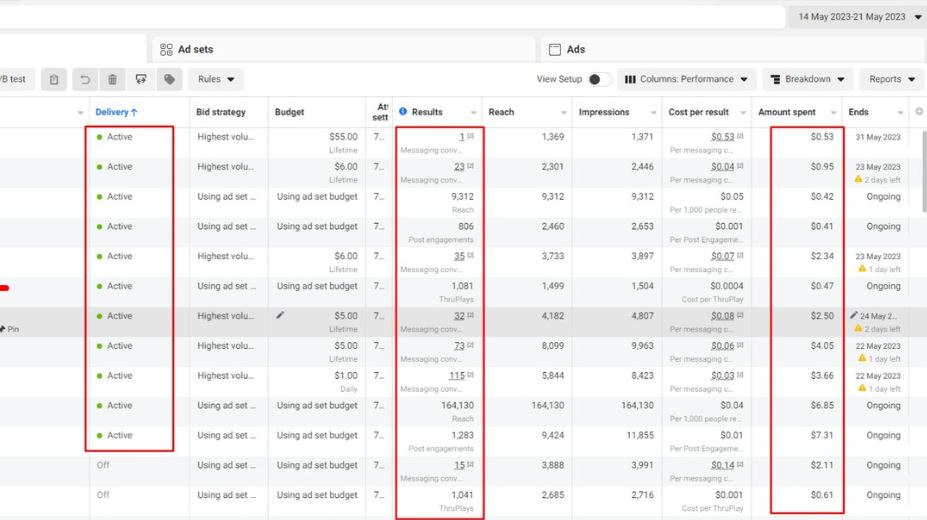This screenshot has height=520, width=927.
Task: Click the $0.0004 cost per ThruPlay value
Action: pyautogui.click(x=727, y=286)
